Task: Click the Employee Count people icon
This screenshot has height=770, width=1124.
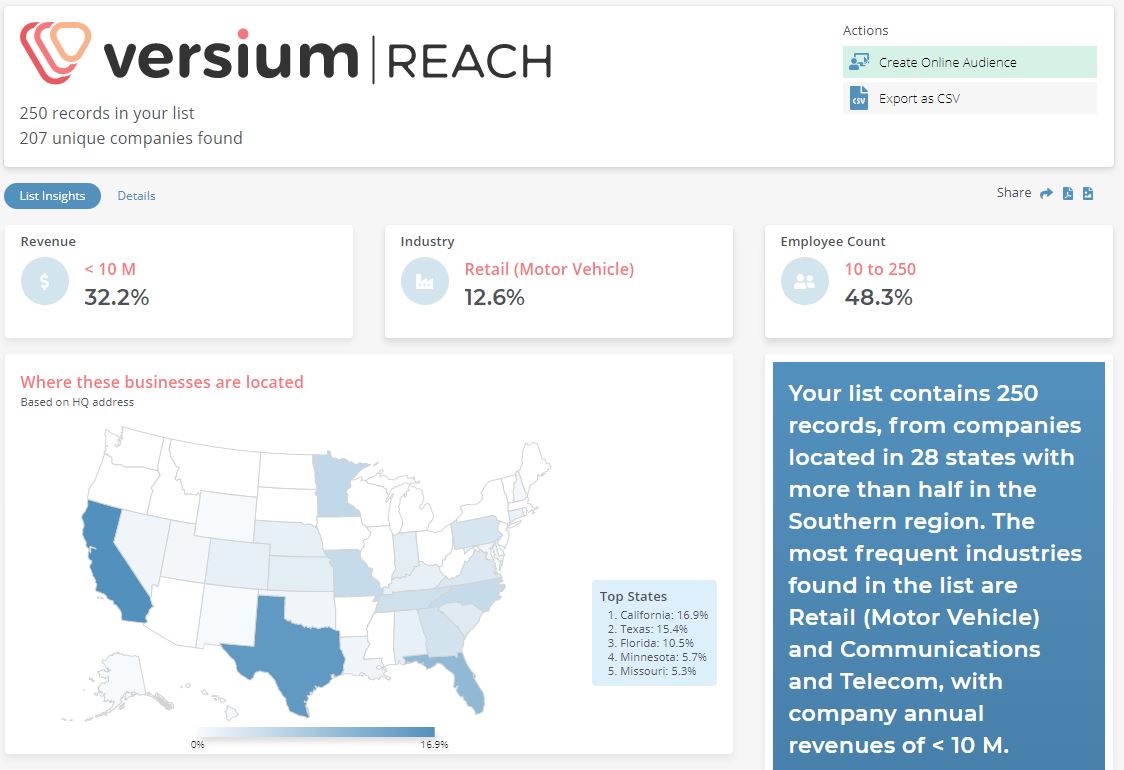Action: pos(804,281)
